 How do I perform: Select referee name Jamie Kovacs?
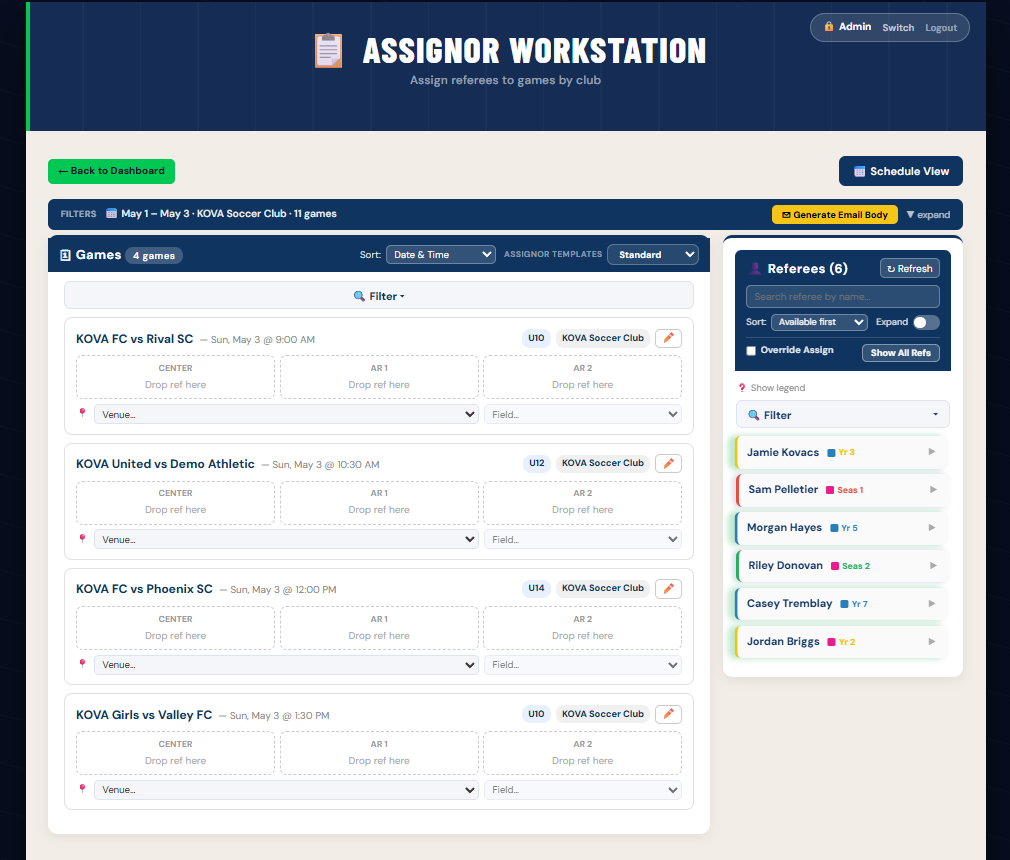pos(783,452)
